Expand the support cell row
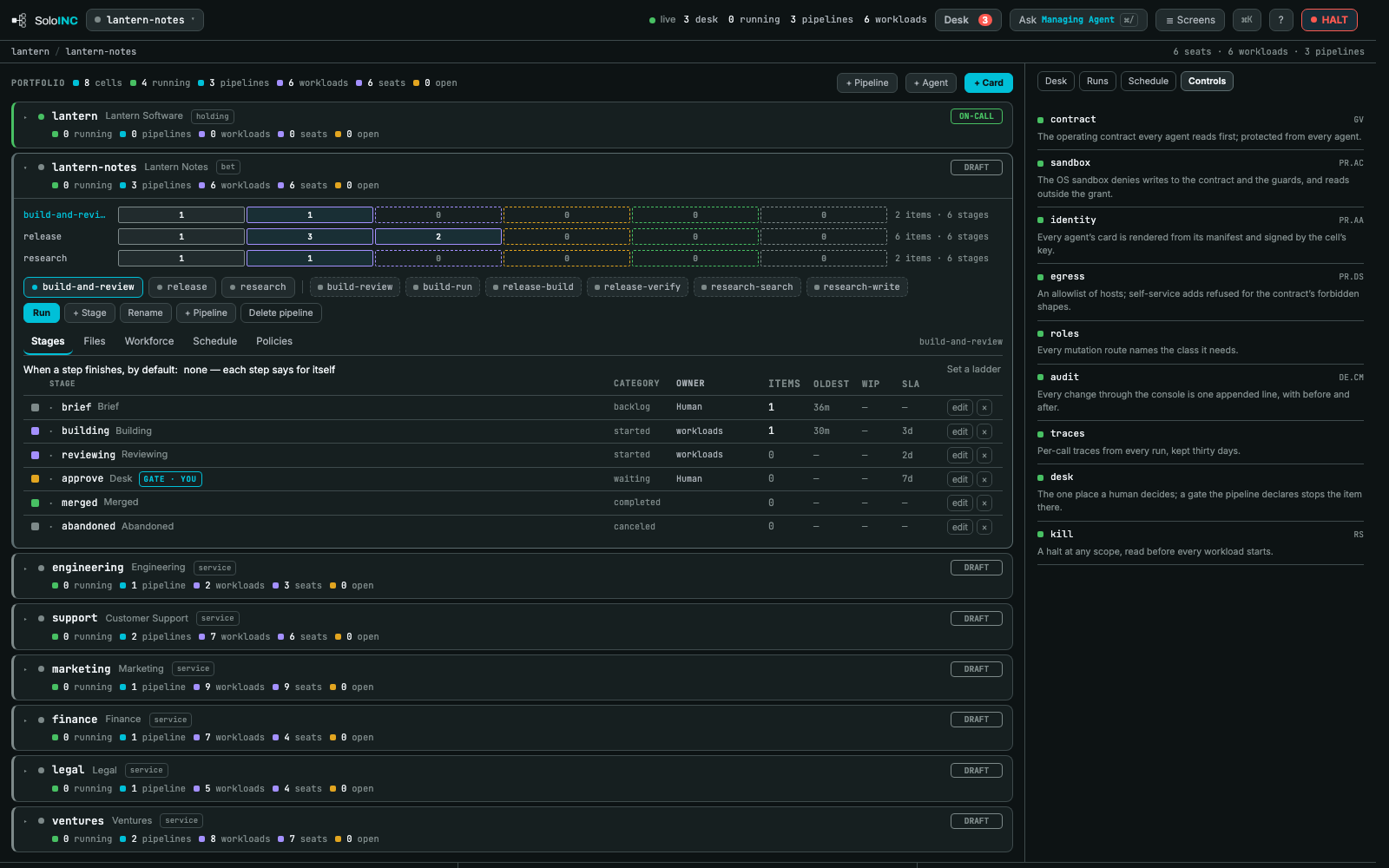This screenshot has height=868, width=1389. (26, 620)
